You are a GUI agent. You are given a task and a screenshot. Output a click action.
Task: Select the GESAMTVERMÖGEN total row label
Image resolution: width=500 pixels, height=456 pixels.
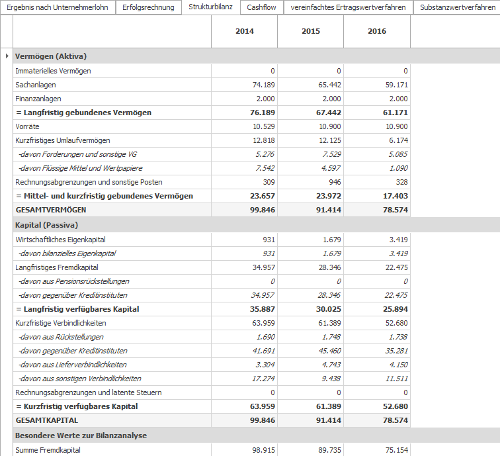pos(51,210)
